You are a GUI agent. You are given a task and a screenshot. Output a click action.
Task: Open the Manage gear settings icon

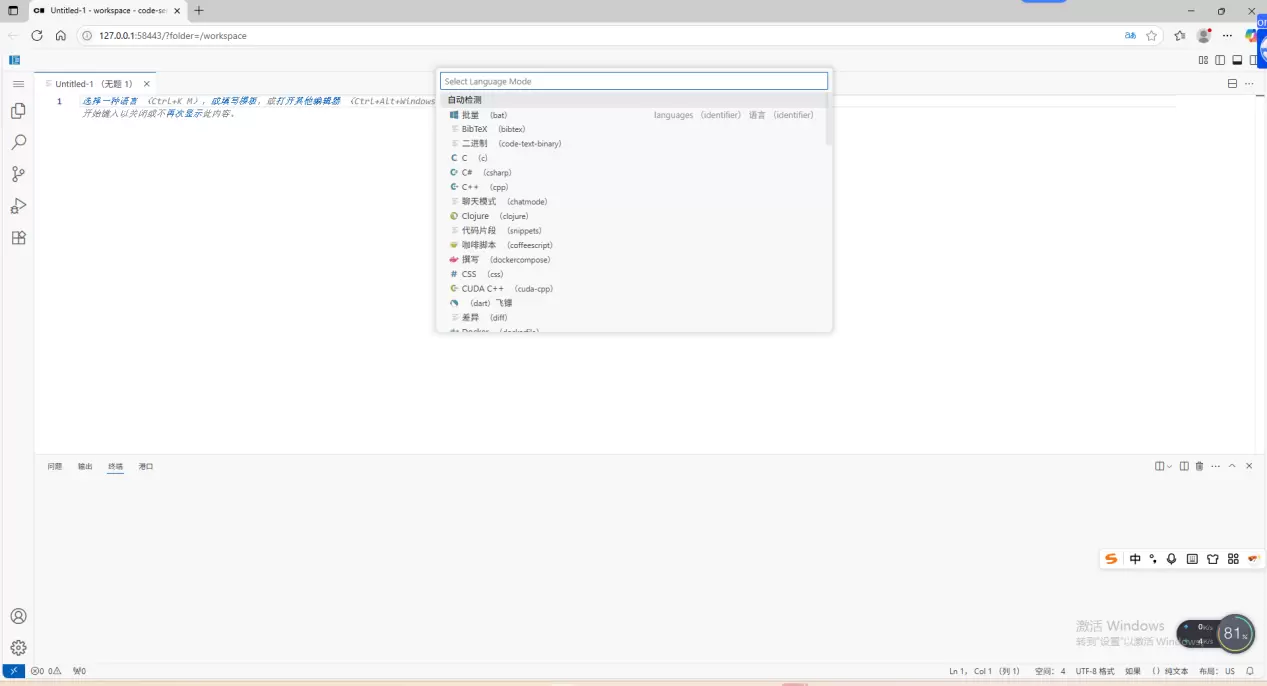(18, 648)
